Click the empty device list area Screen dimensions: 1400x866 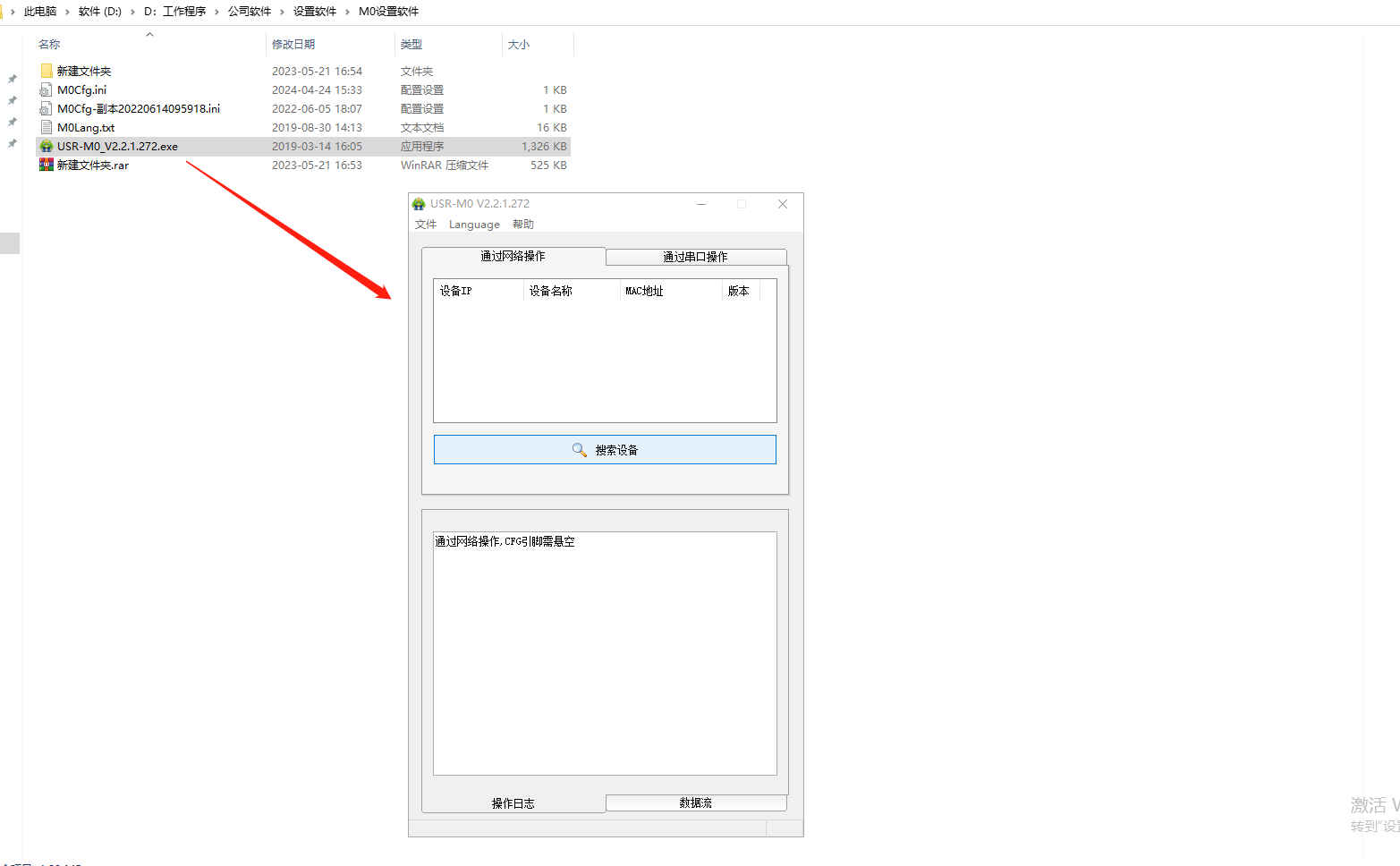605,361
